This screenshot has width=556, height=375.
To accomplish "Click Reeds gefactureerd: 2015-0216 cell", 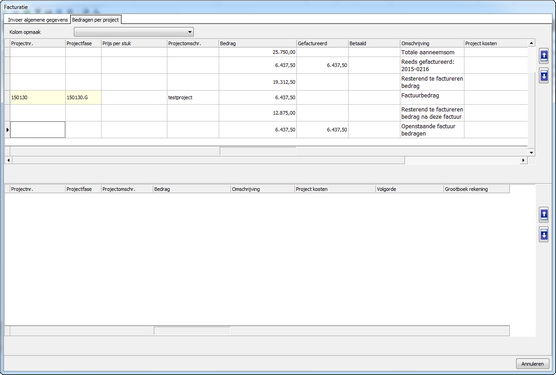I will [x=432, y=65].
